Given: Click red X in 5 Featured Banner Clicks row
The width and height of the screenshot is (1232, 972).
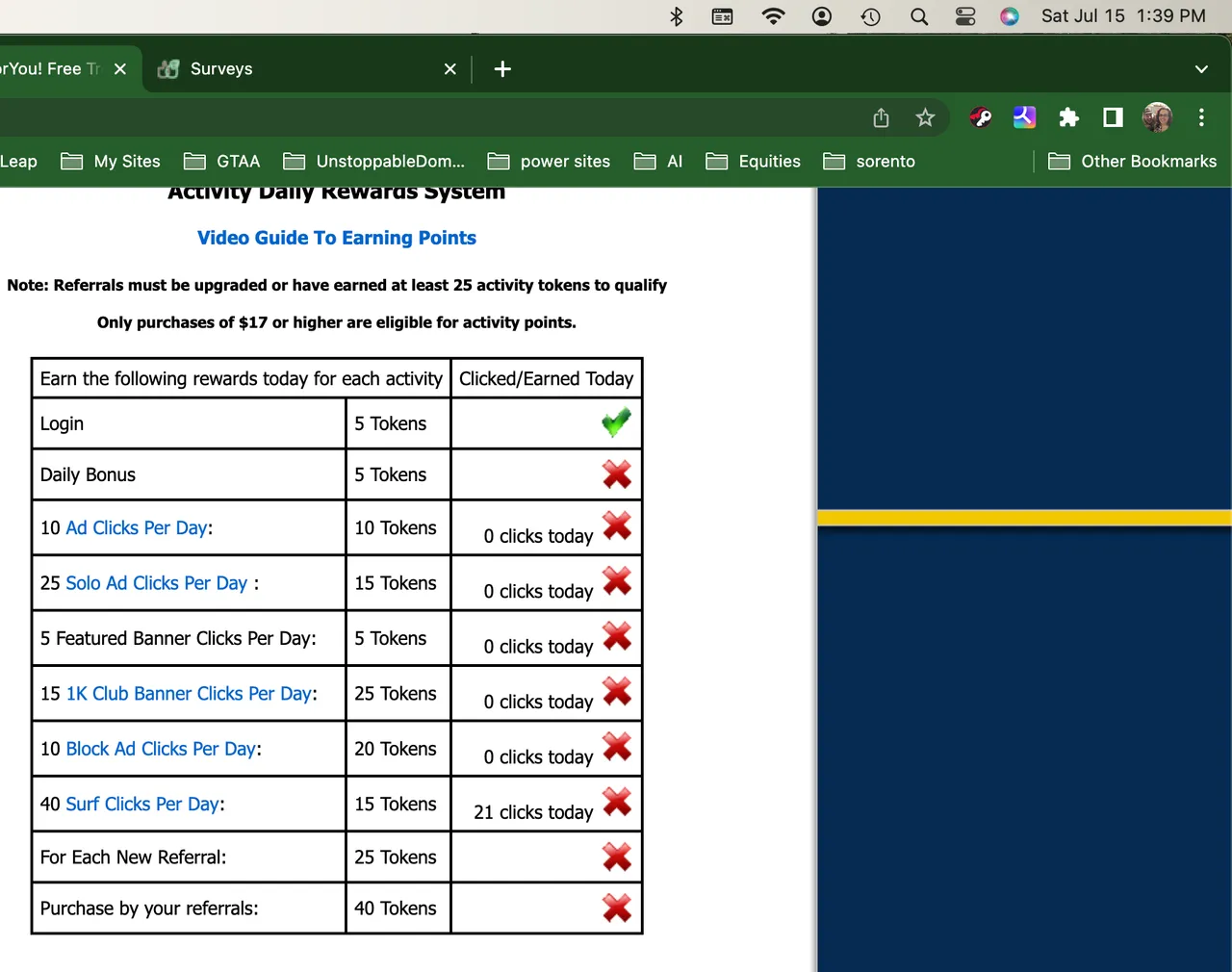Looking at the screenshot, I should [x=617, y=636].
